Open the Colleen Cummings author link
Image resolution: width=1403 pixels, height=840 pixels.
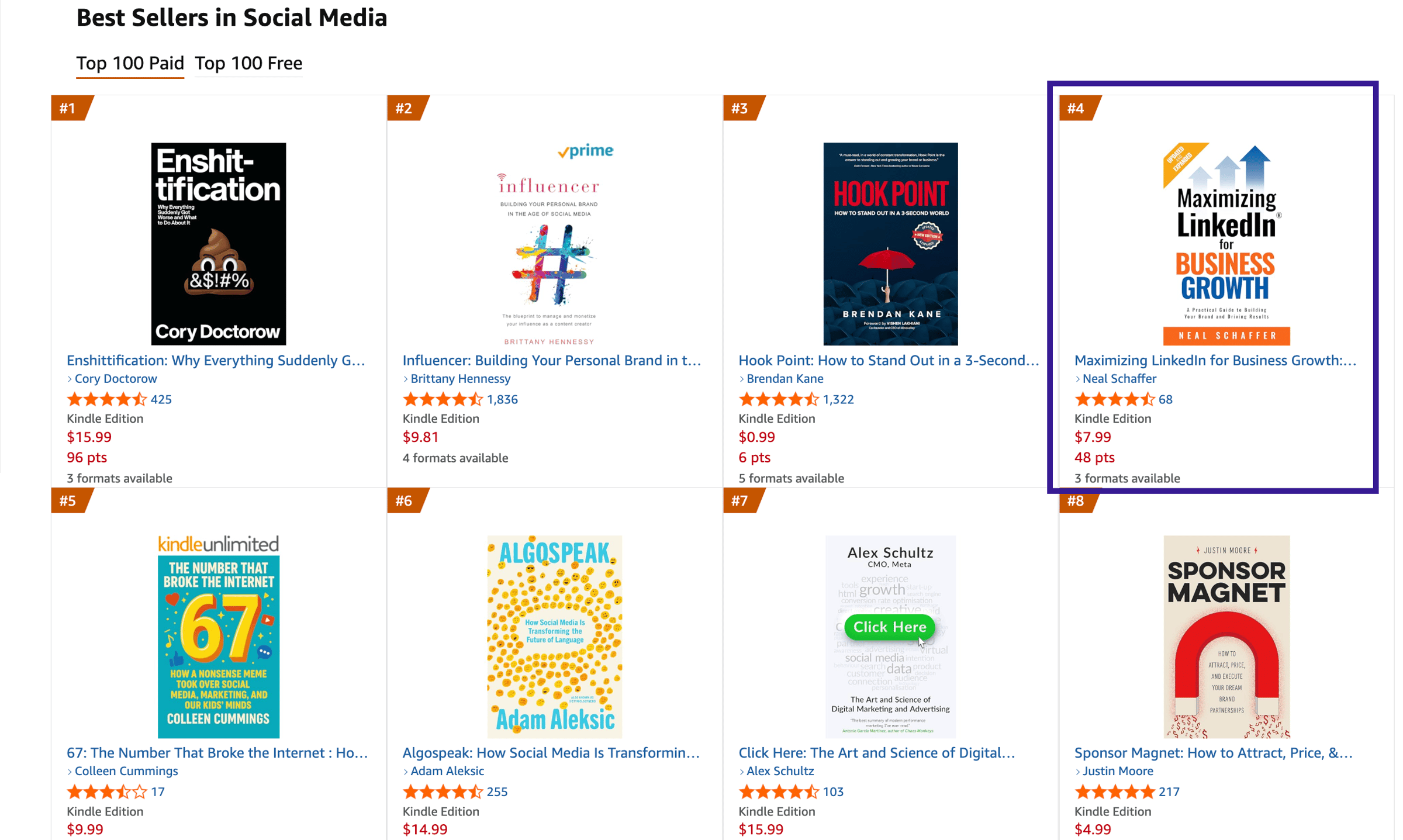[x=126, y=771]
